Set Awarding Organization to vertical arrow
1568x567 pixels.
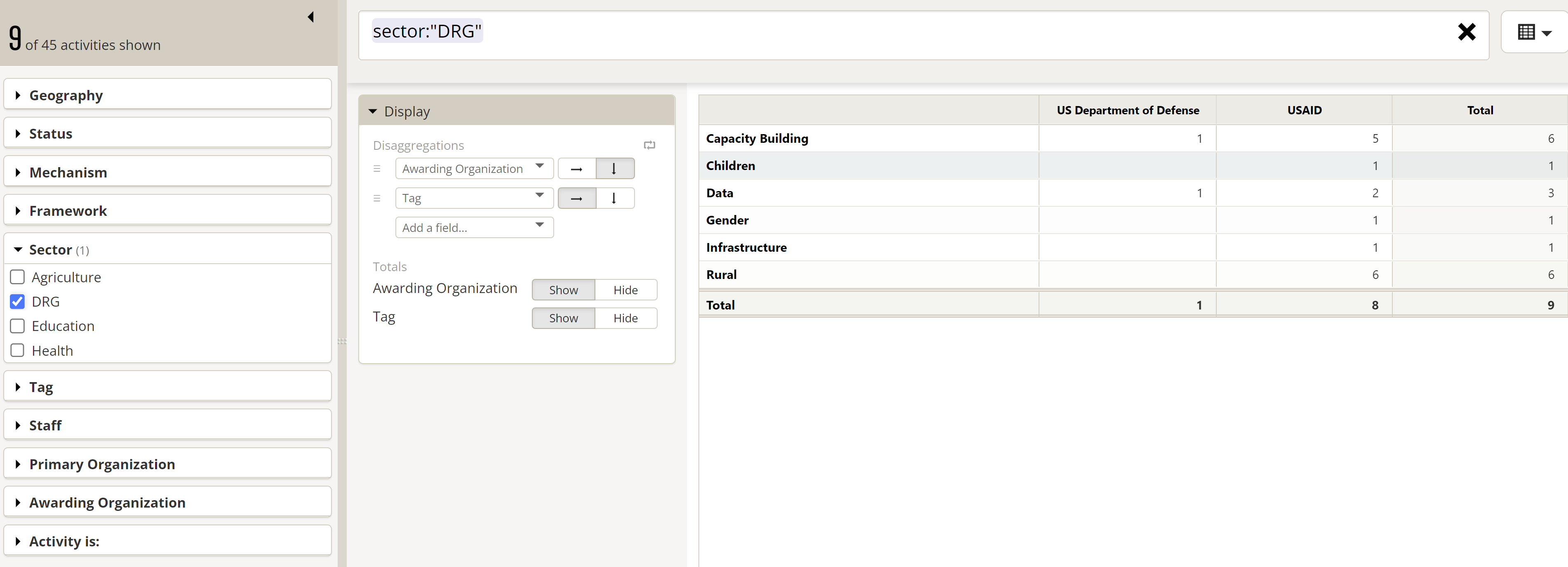click(614, 169)
